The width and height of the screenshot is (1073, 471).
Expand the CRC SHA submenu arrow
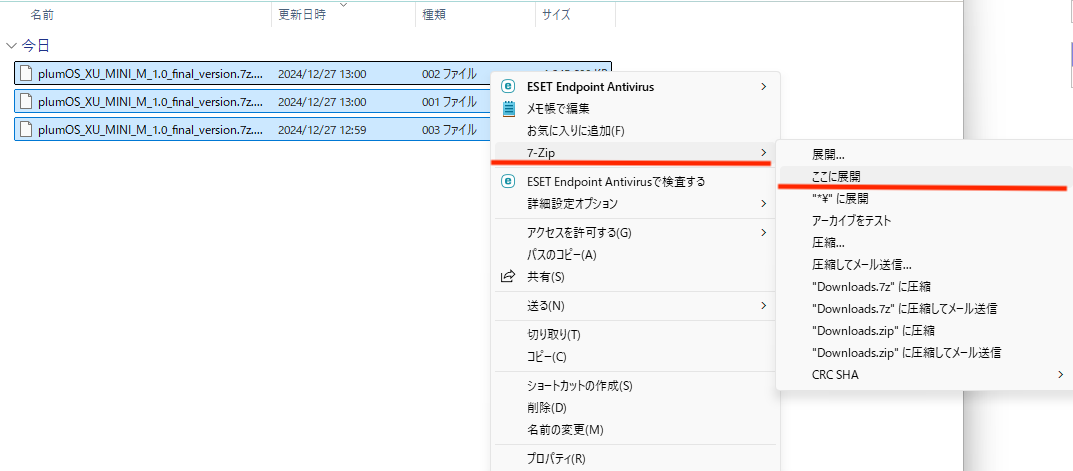[1060, 375]
